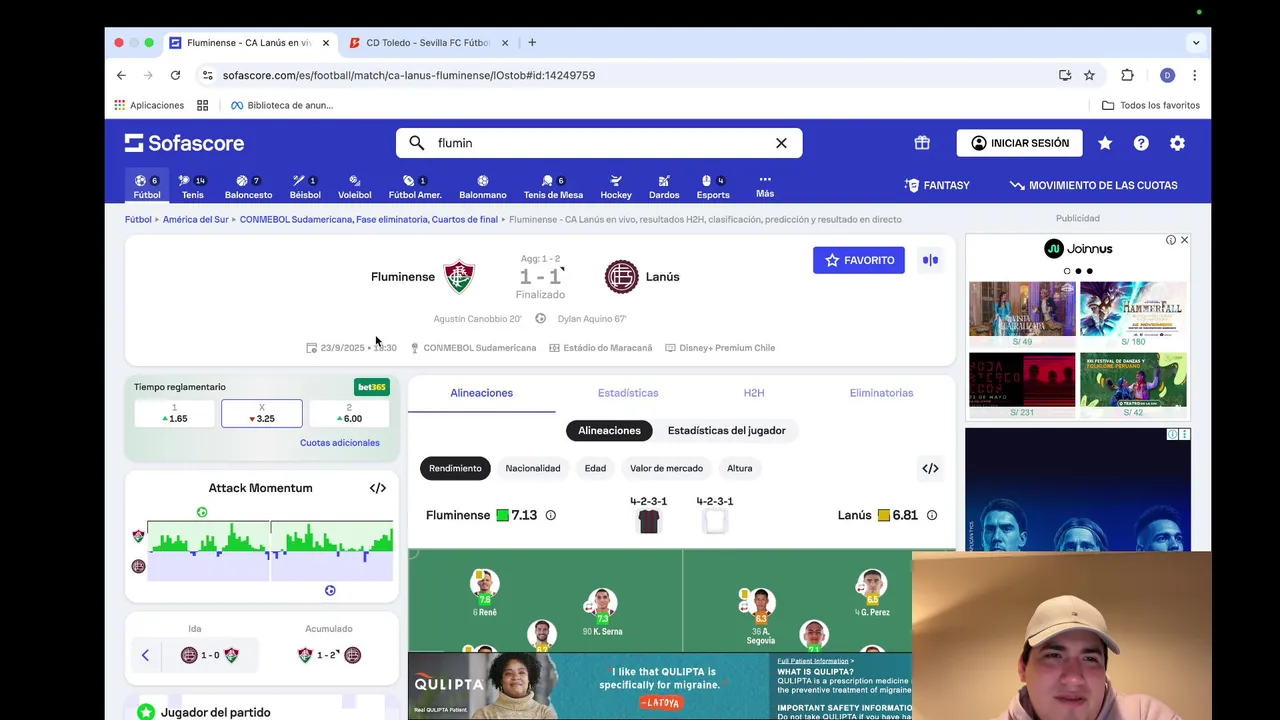Click player K. Serna on the pitch
Screen dimensions: 1280x720
click(602, 612)
